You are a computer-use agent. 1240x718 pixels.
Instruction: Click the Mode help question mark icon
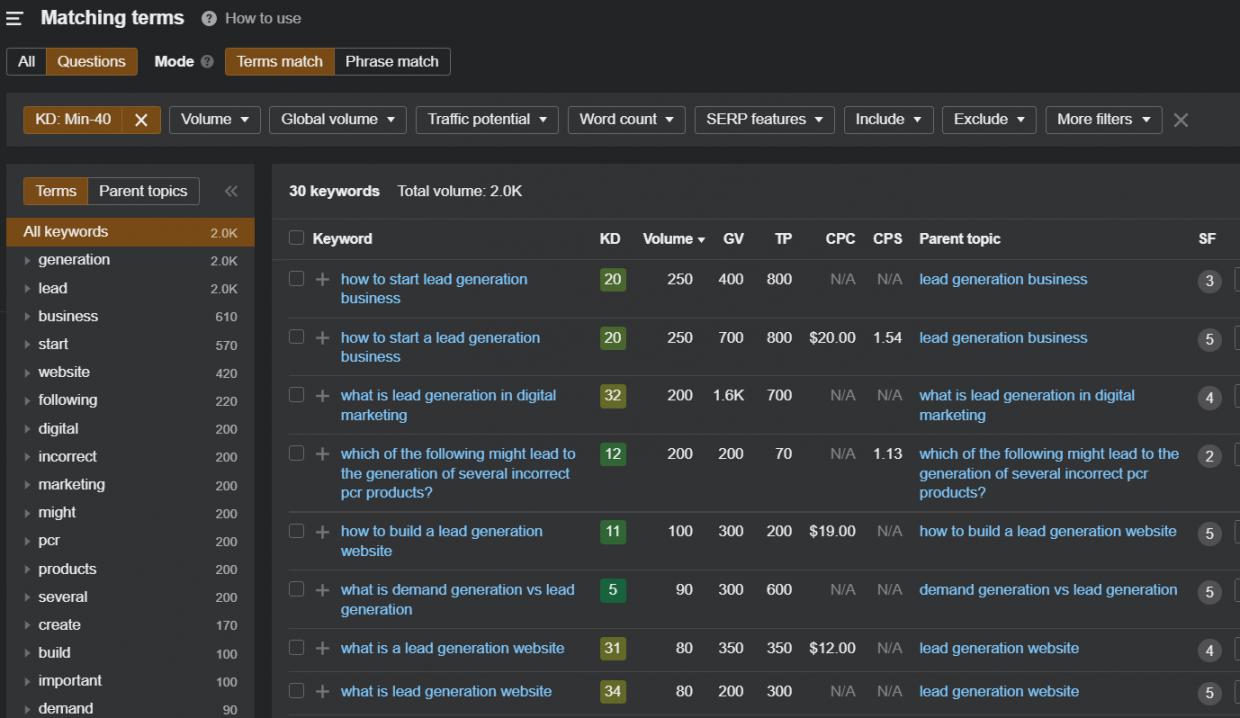[207, 62]
